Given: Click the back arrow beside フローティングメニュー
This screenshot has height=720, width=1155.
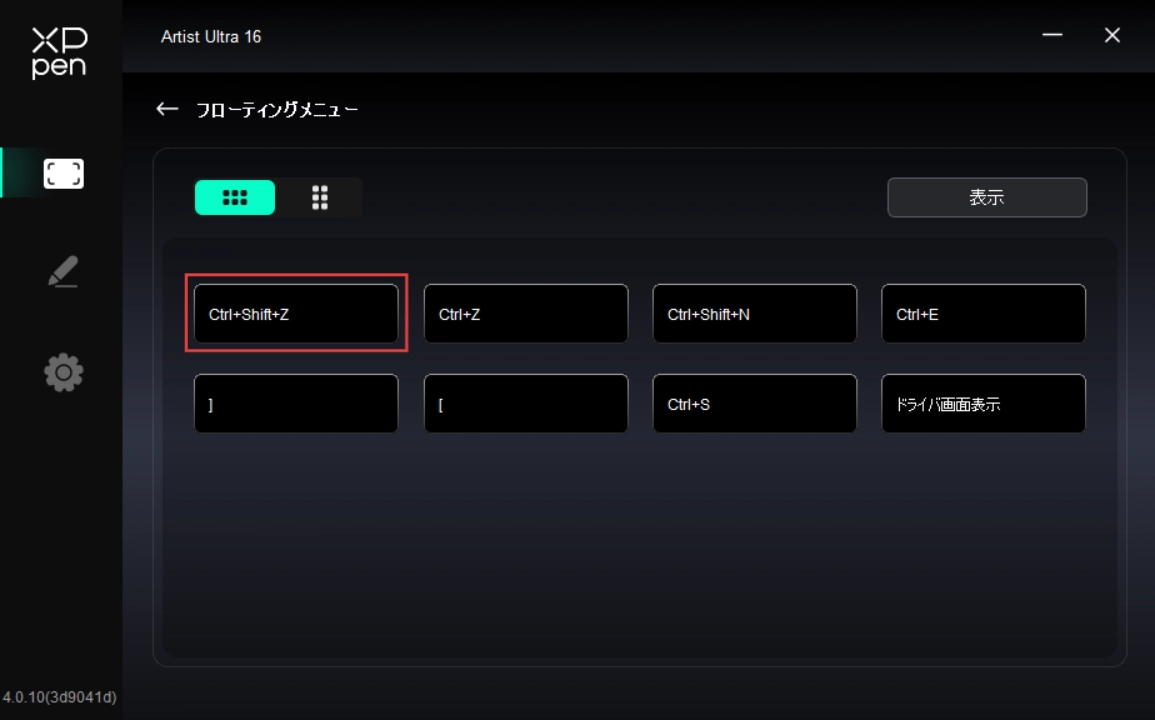Looking at the screenshot, I should (167, 109).
